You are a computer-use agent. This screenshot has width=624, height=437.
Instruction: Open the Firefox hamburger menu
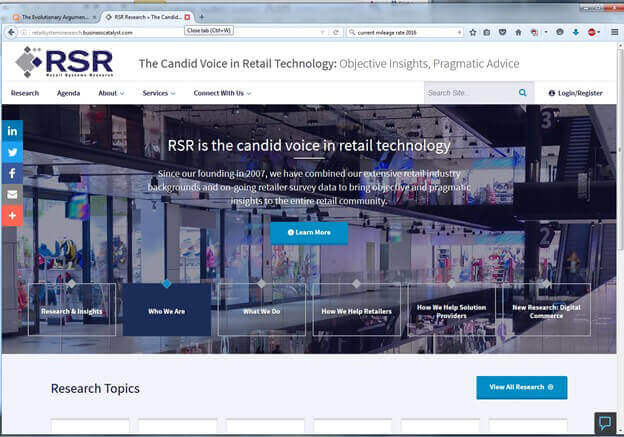[x=614, y=32]
